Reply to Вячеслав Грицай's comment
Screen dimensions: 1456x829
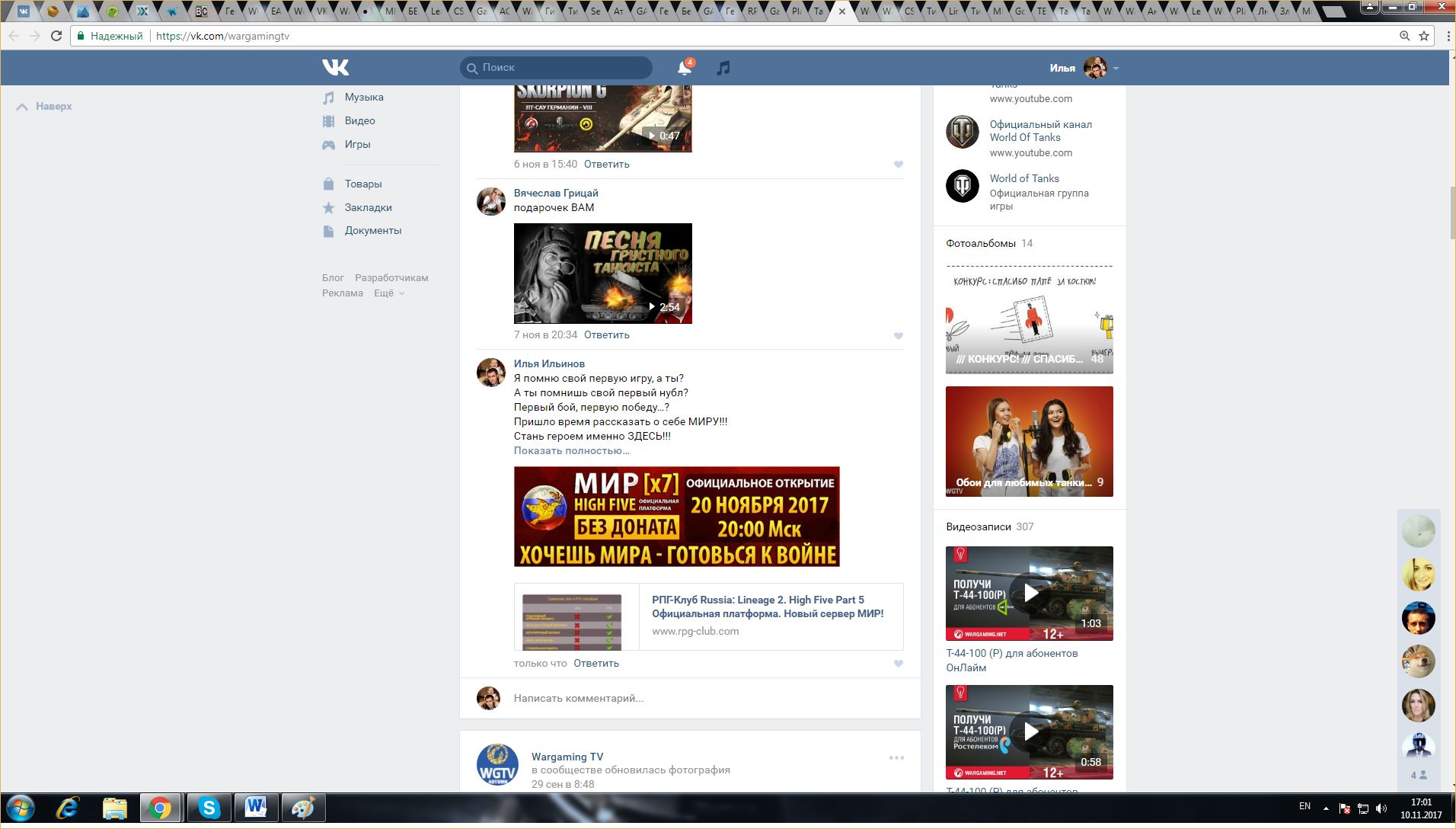coord(606,335)
